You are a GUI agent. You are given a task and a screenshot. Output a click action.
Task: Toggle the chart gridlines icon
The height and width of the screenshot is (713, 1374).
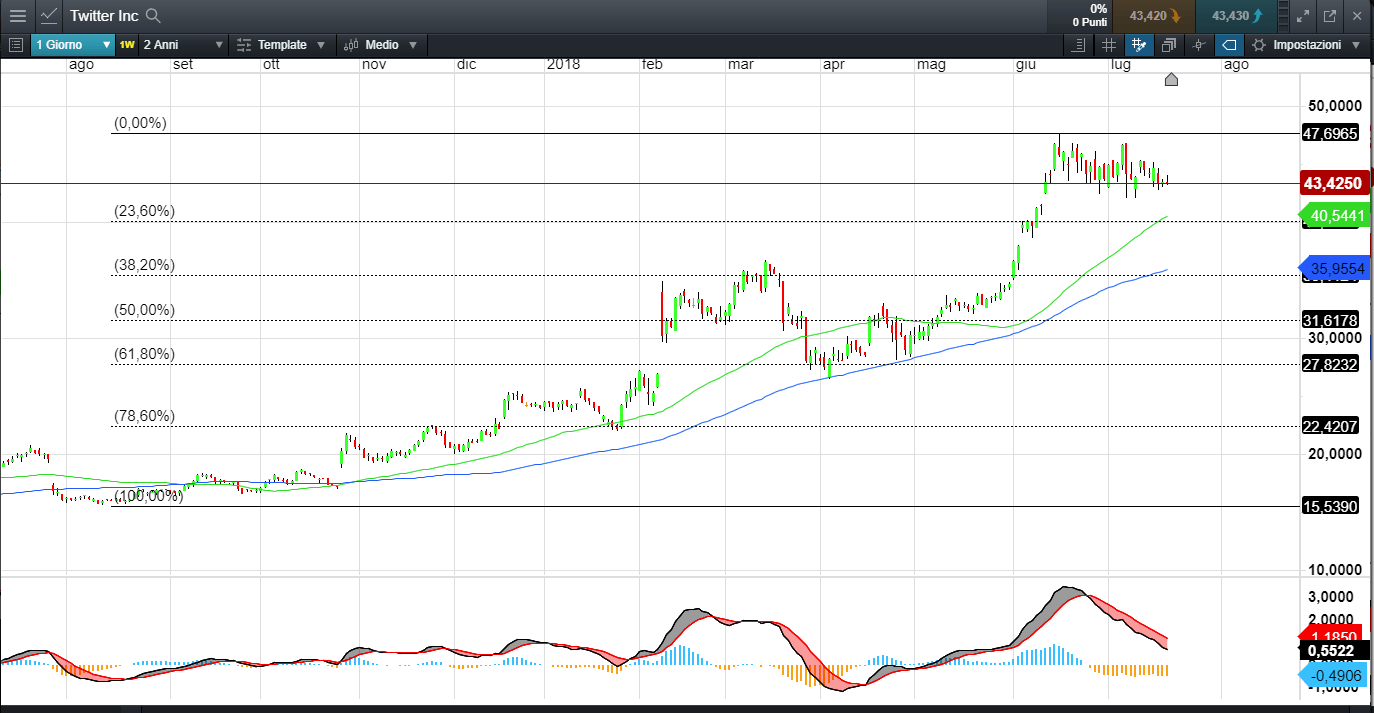coord(1108,45)
